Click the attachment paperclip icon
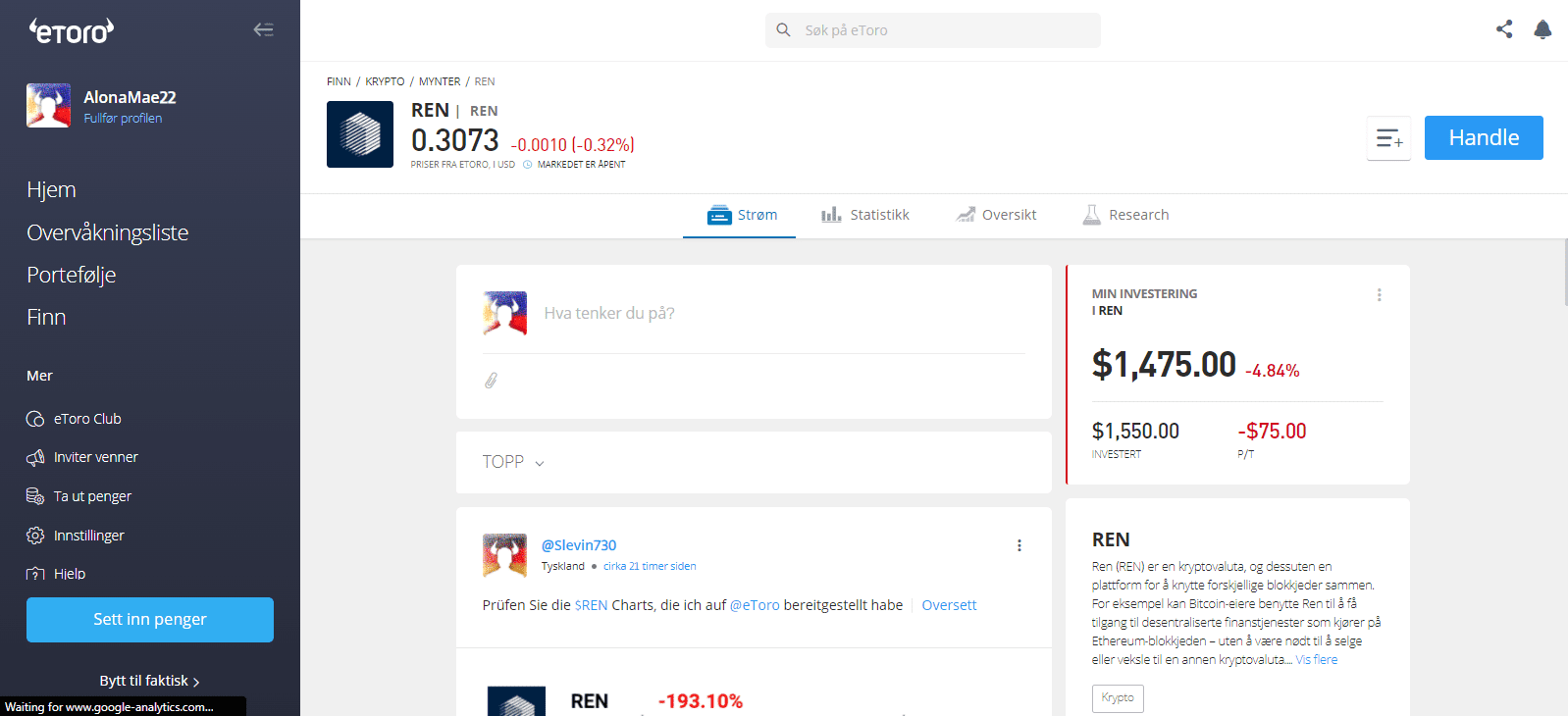Viewport: 1568px width, 716px height. (491, 380)
